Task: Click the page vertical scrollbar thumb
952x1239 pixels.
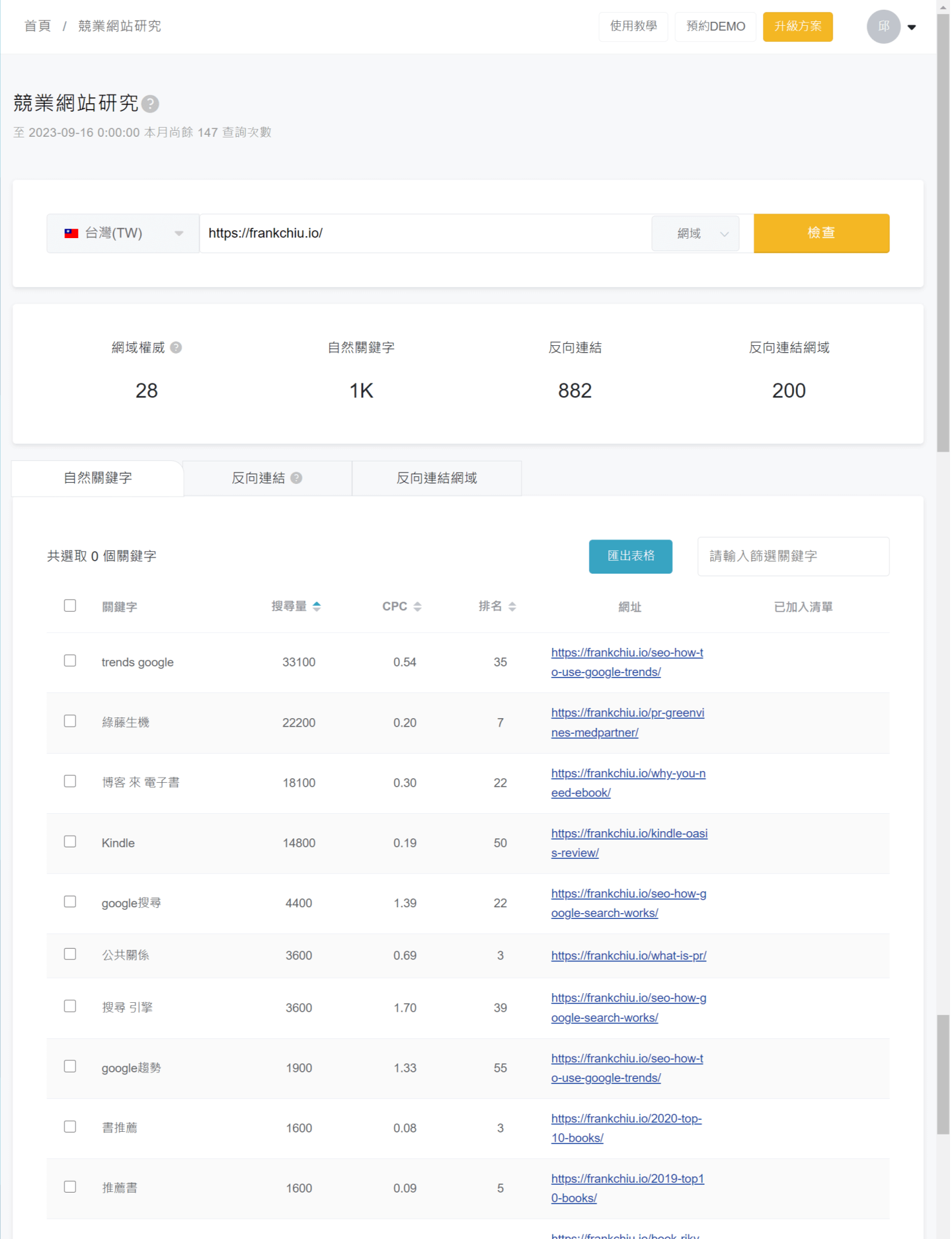Action: click(x=943, y=232)
